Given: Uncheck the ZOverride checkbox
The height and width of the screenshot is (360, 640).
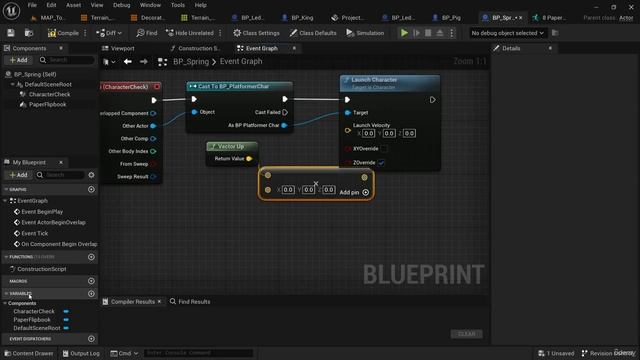Looking at the screenshot, I should coord(381,162).
